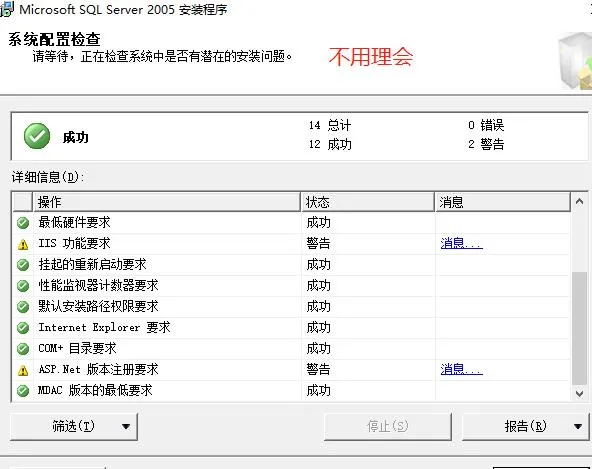Select the 挂起的重新启动要求 row text
This screenshot has height=469, width=592.
pyautogui.click(x=92, y=264)
